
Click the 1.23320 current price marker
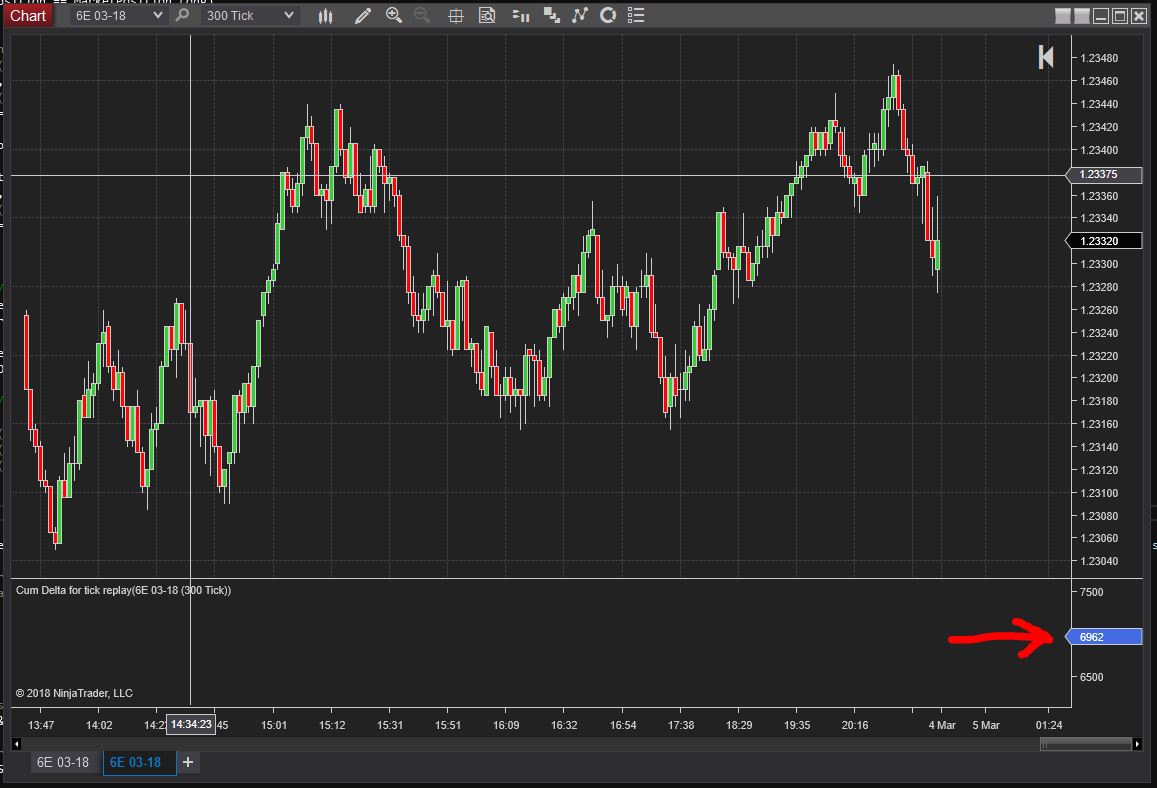(x=1105, y=241)
